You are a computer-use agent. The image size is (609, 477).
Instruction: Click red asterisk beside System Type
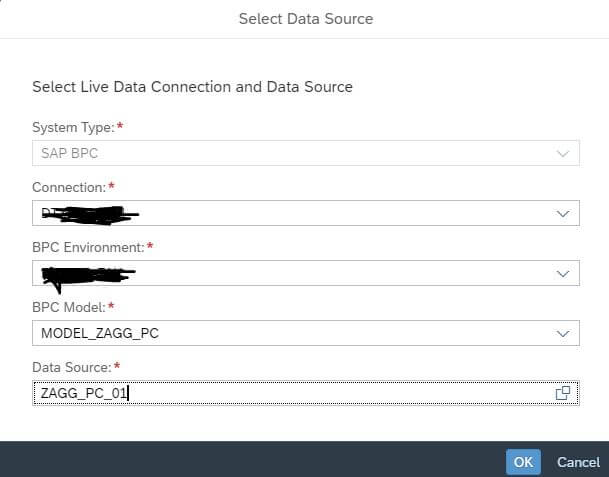coord(120,125)
